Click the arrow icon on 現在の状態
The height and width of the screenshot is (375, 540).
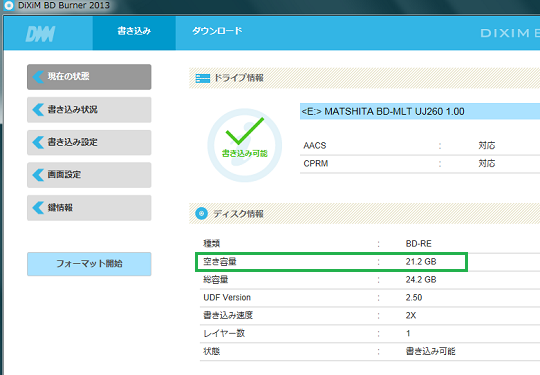pos(38,76)
